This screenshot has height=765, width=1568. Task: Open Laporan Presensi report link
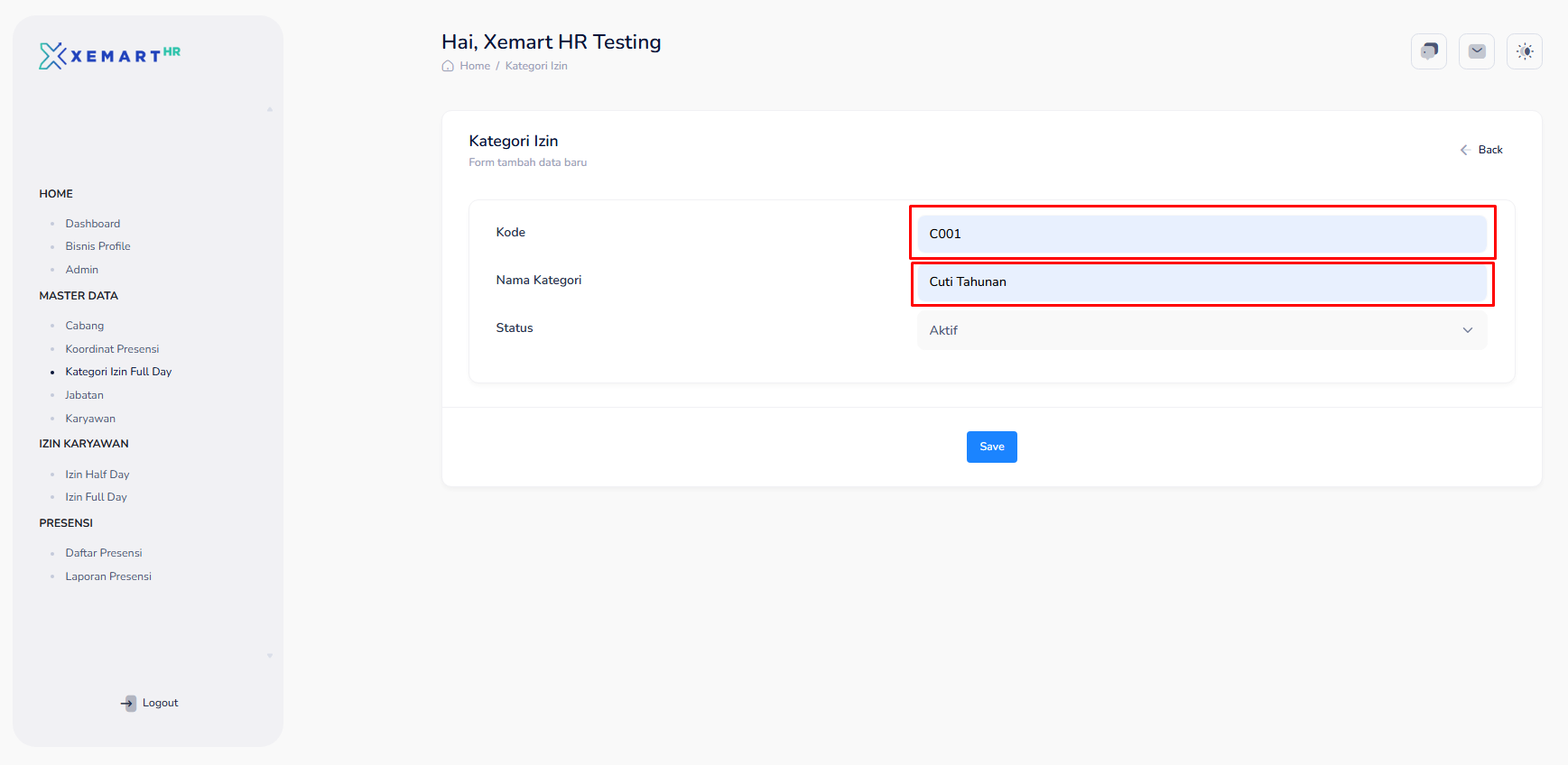click(x=108, y=576)
